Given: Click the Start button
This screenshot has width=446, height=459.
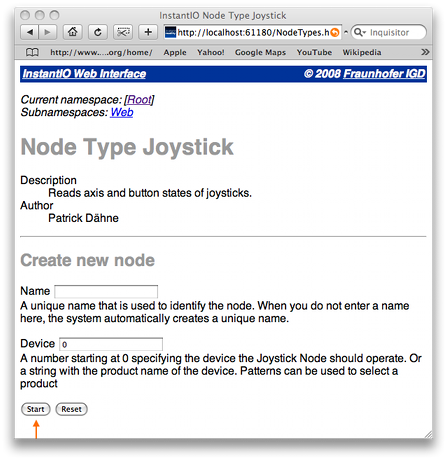Looking at the screenshot, I should pyautogui.click(x=36, y=409).
